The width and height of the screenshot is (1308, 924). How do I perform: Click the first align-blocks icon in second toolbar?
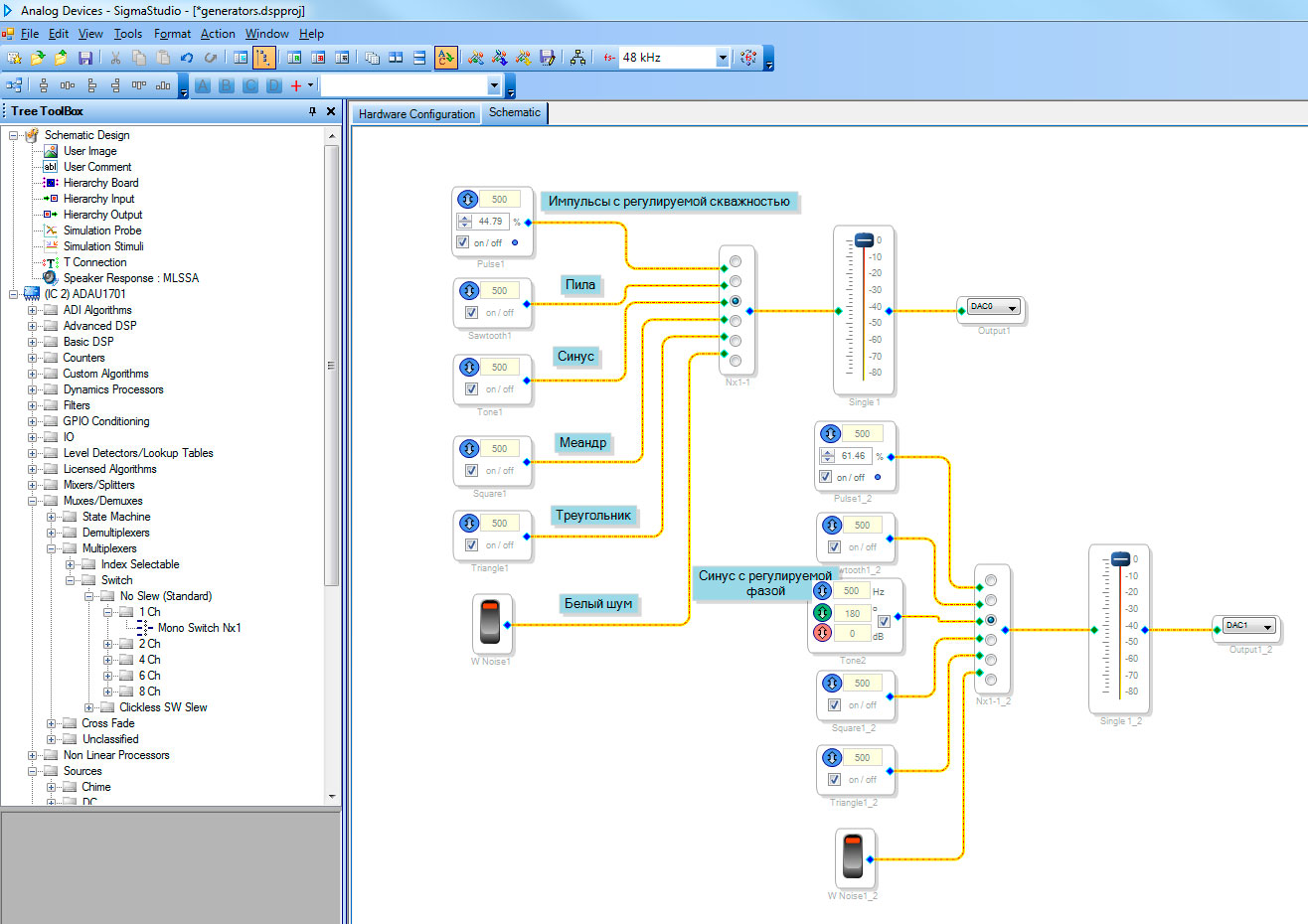click(43, 85)
